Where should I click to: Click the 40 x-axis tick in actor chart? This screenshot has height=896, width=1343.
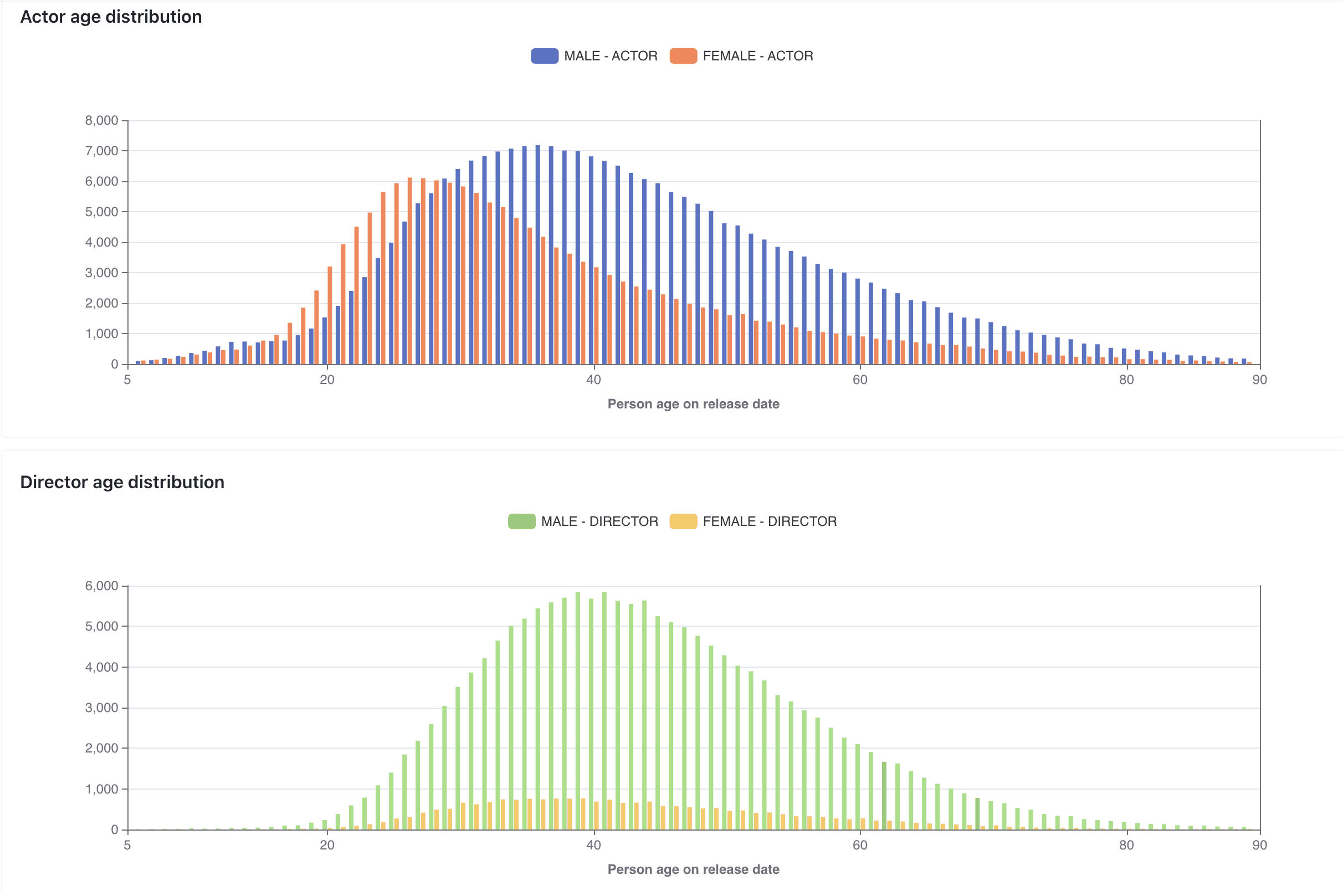593,380
